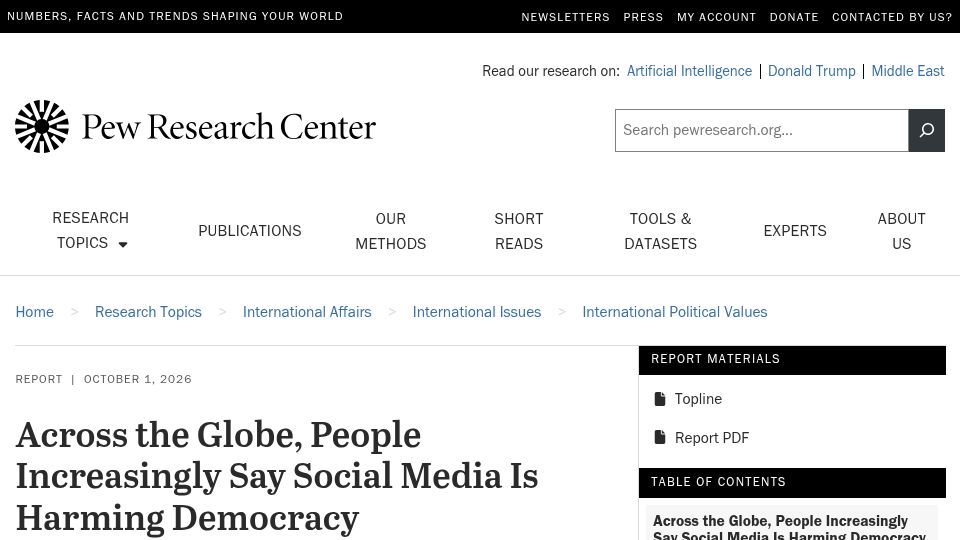Viewport: 960px width, 540px height.
Task: Open the Middle East research link
Action: coord(907,71)
